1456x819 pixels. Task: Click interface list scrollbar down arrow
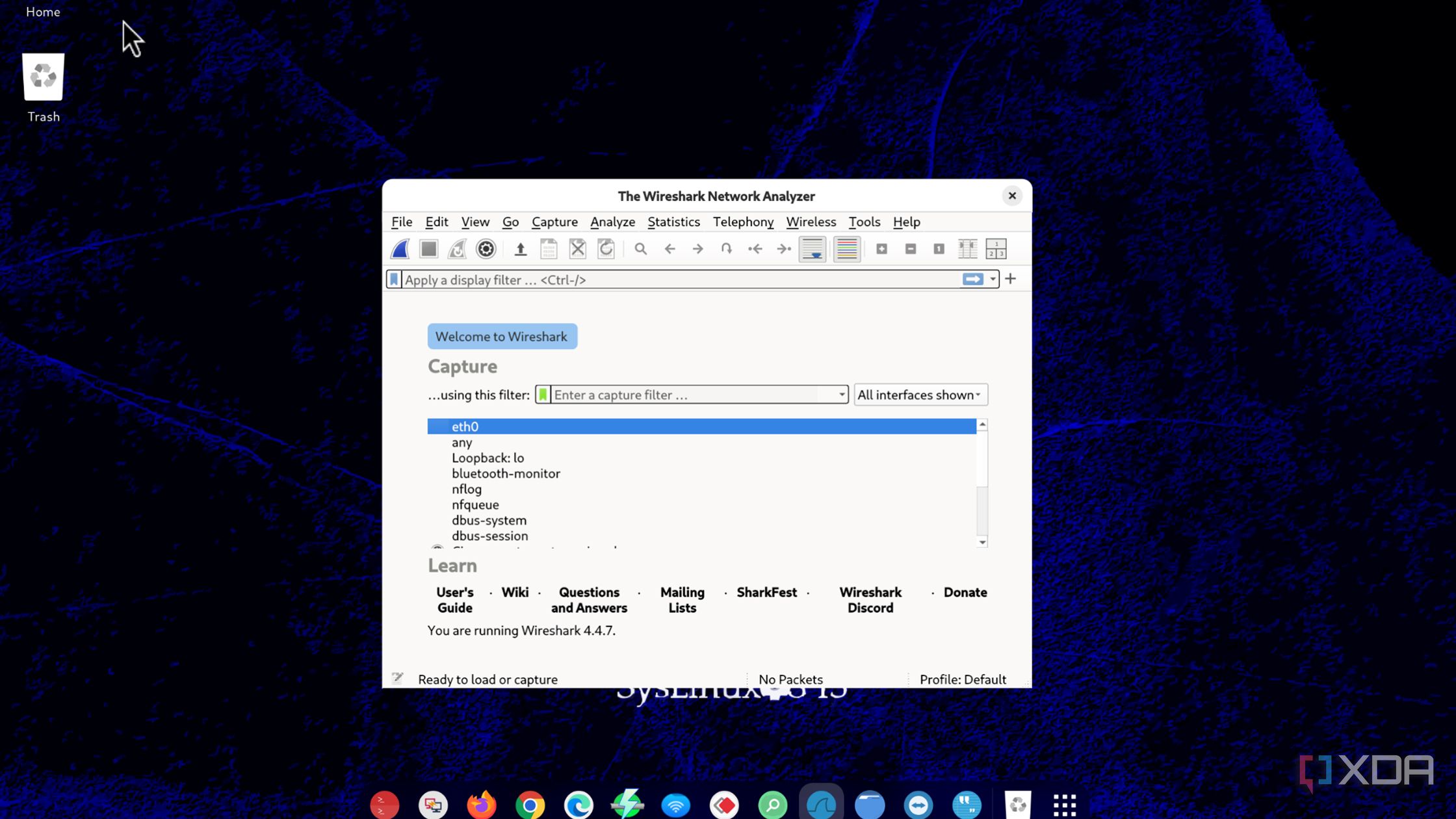pos(982,542)
